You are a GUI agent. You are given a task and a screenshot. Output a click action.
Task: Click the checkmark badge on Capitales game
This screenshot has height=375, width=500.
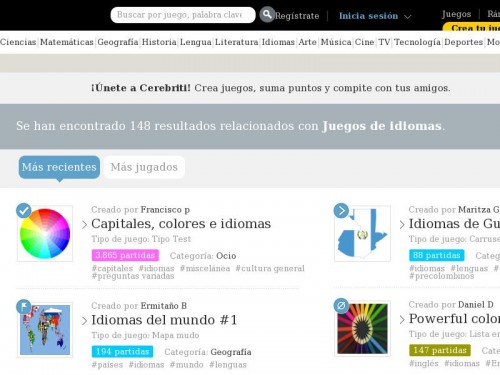coord(24,211)
